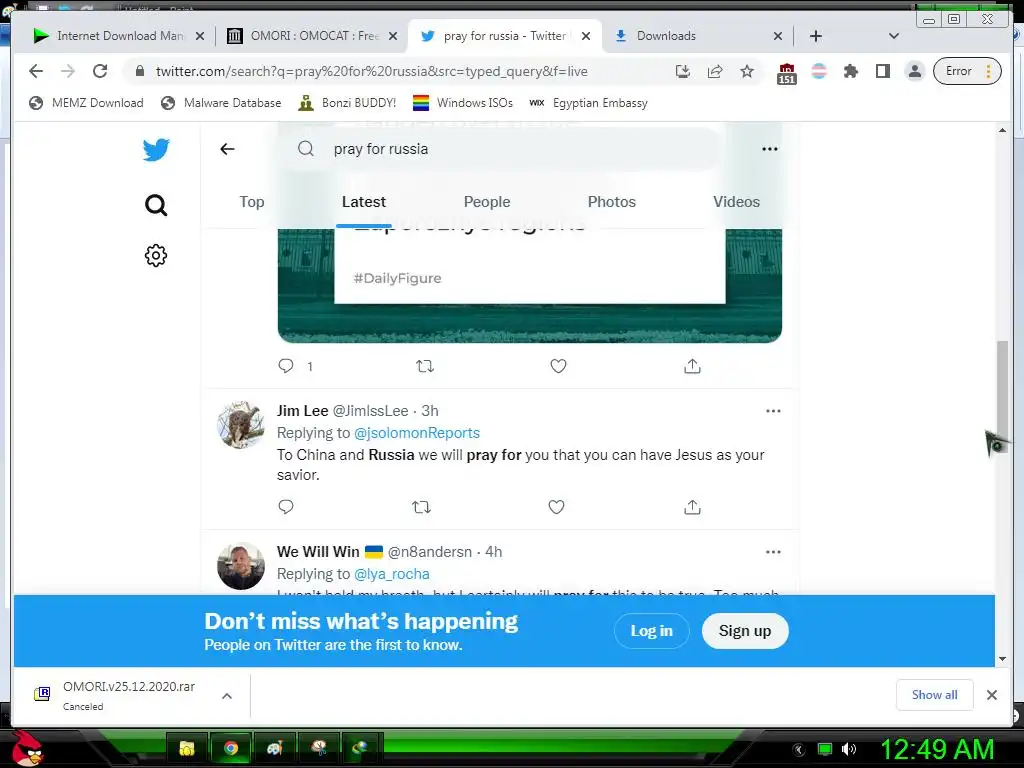Screen dimensions: 1024x768
Task: Open more options on We Will Win tweet
Action: pyautogui.click(x=773, y=552)
